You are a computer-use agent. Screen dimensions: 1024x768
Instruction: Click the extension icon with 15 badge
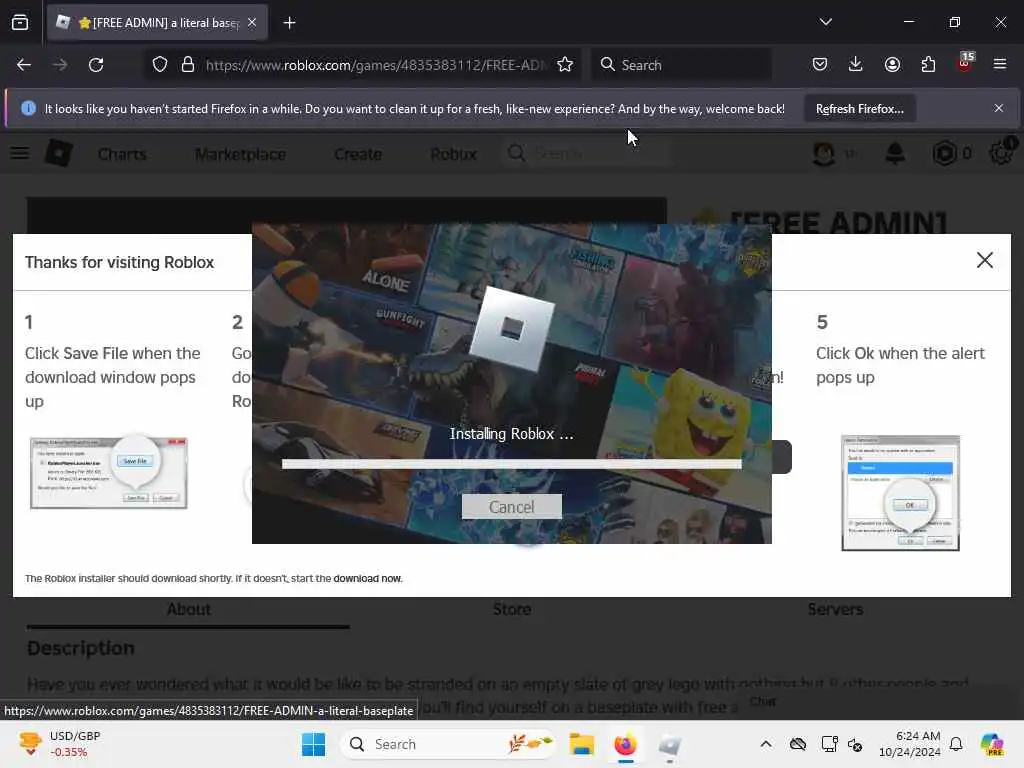pos(965,63)
